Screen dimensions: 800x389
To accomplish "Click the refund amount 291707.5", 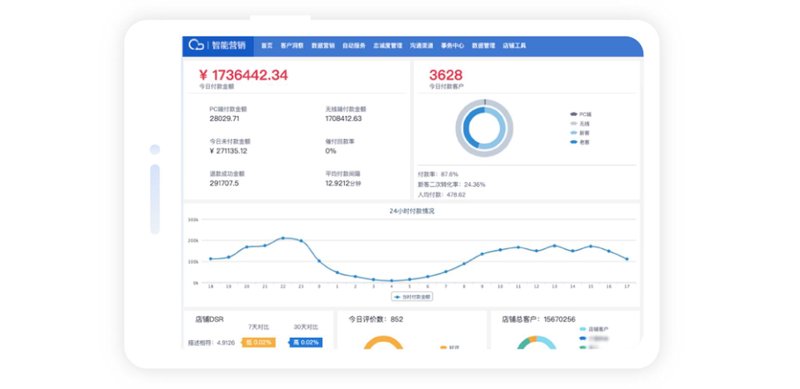I will pos(224,183).
